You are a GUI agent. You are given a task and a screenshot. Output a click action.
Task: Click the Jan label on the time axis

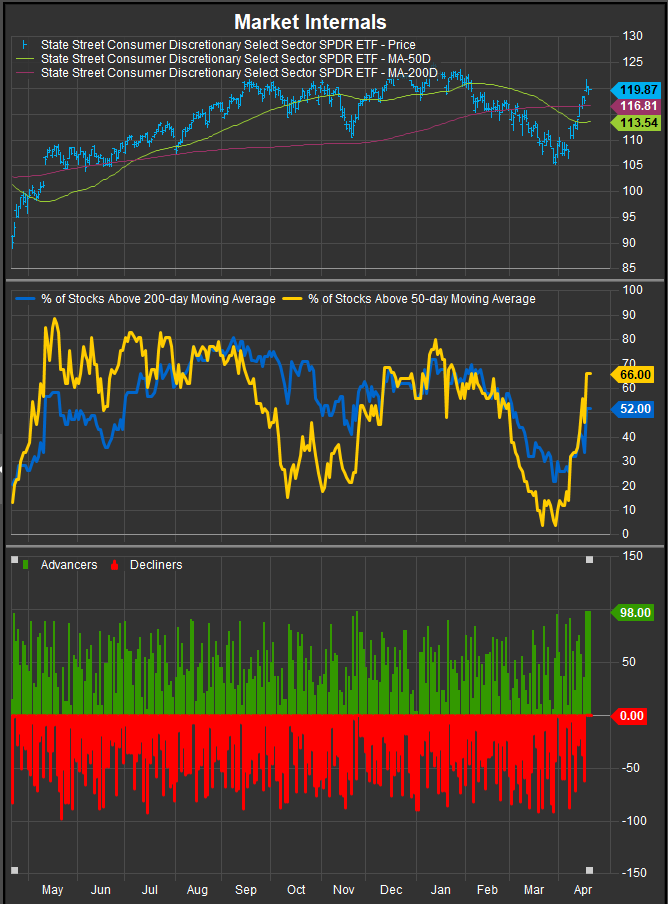click(439, 889)
